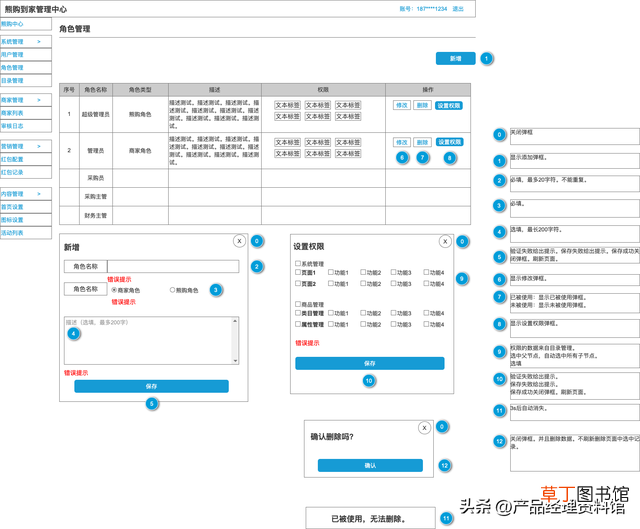The image size is (640, 529).
Task: Click annotation marker 12 beside 确认 button
Action: [x=444, y=465]
